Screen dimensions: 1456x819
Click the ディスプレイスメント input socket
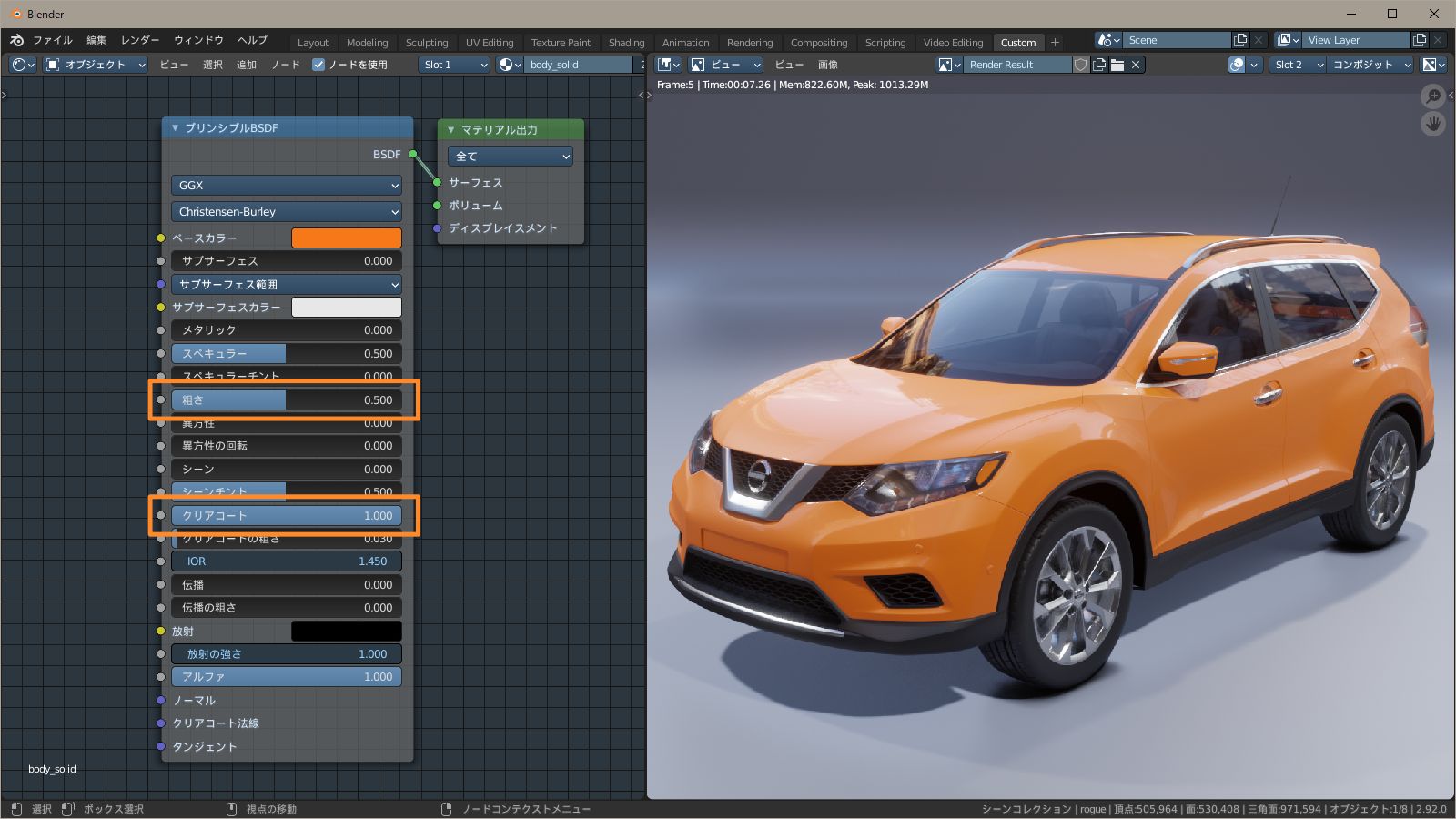click(437, 227)
